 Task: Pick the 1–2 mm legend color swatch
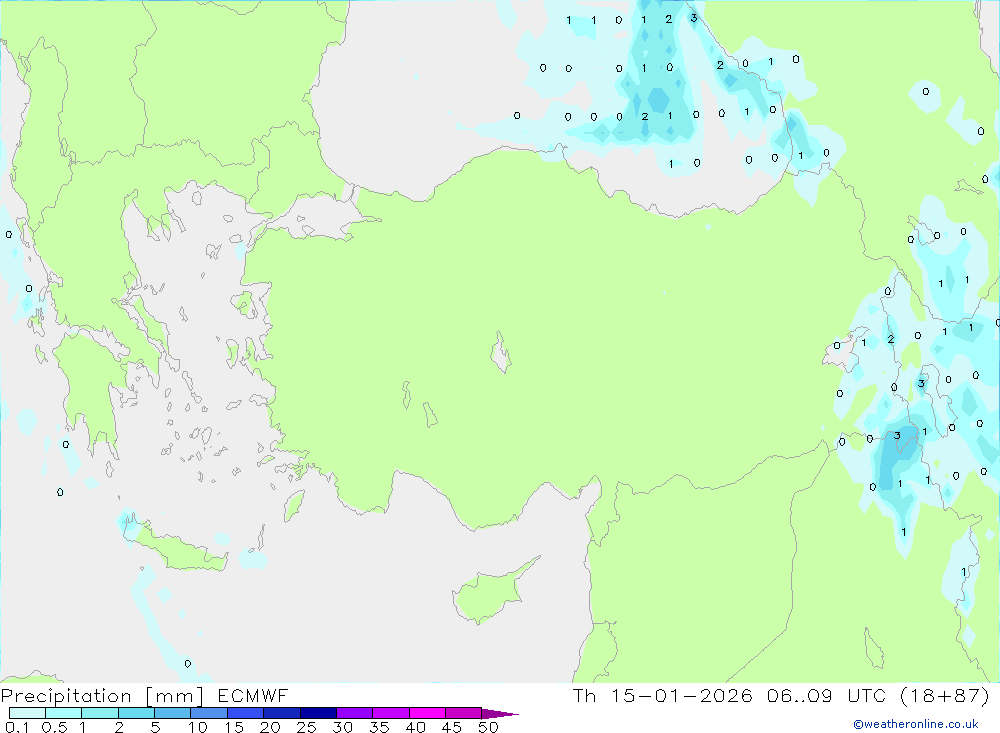tap(100, 713)
